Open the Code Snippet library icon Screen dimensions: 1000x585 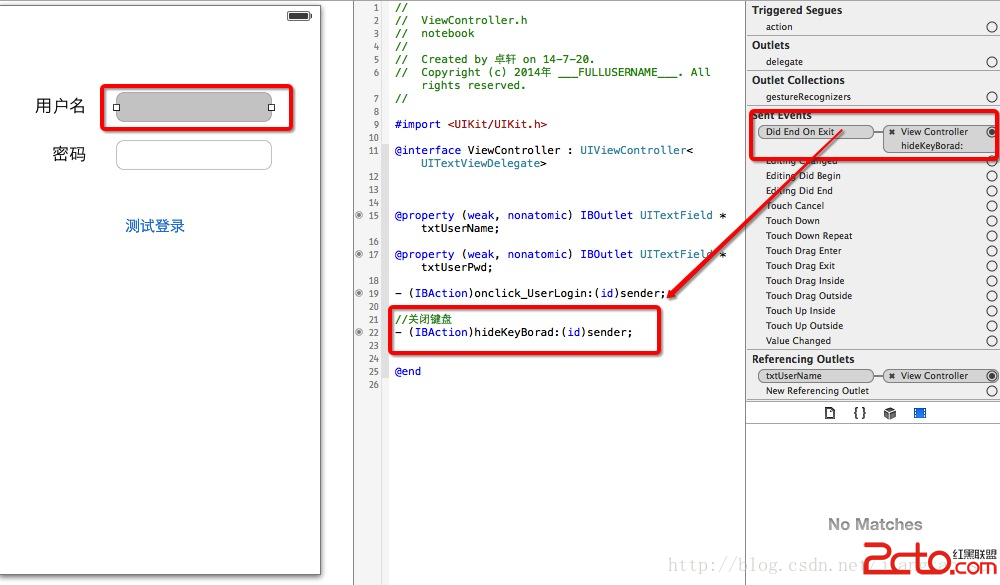point(859,413)
